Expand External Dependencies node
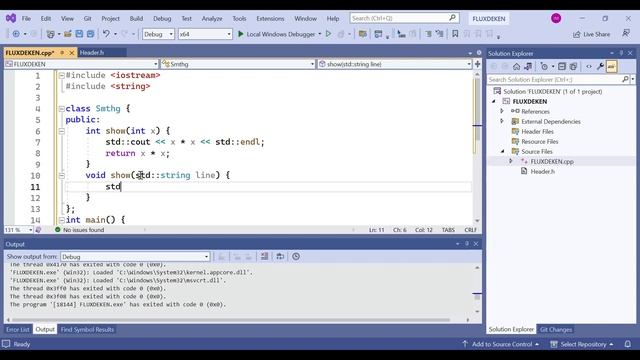640x360 pixels. tap(502, 121)
